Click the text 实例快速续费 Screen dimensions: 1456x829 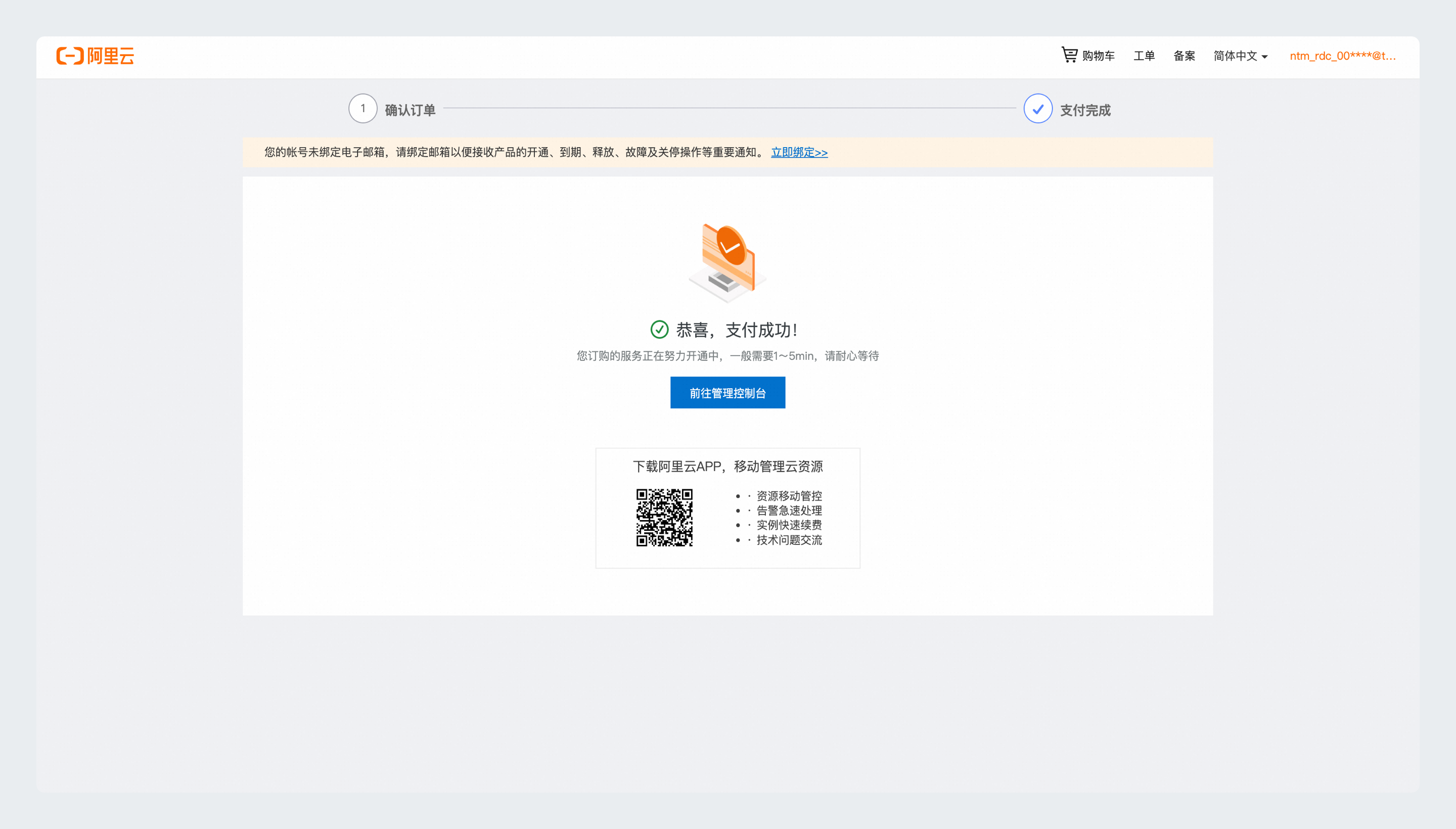pyautogui.click(x=789, y=525)
